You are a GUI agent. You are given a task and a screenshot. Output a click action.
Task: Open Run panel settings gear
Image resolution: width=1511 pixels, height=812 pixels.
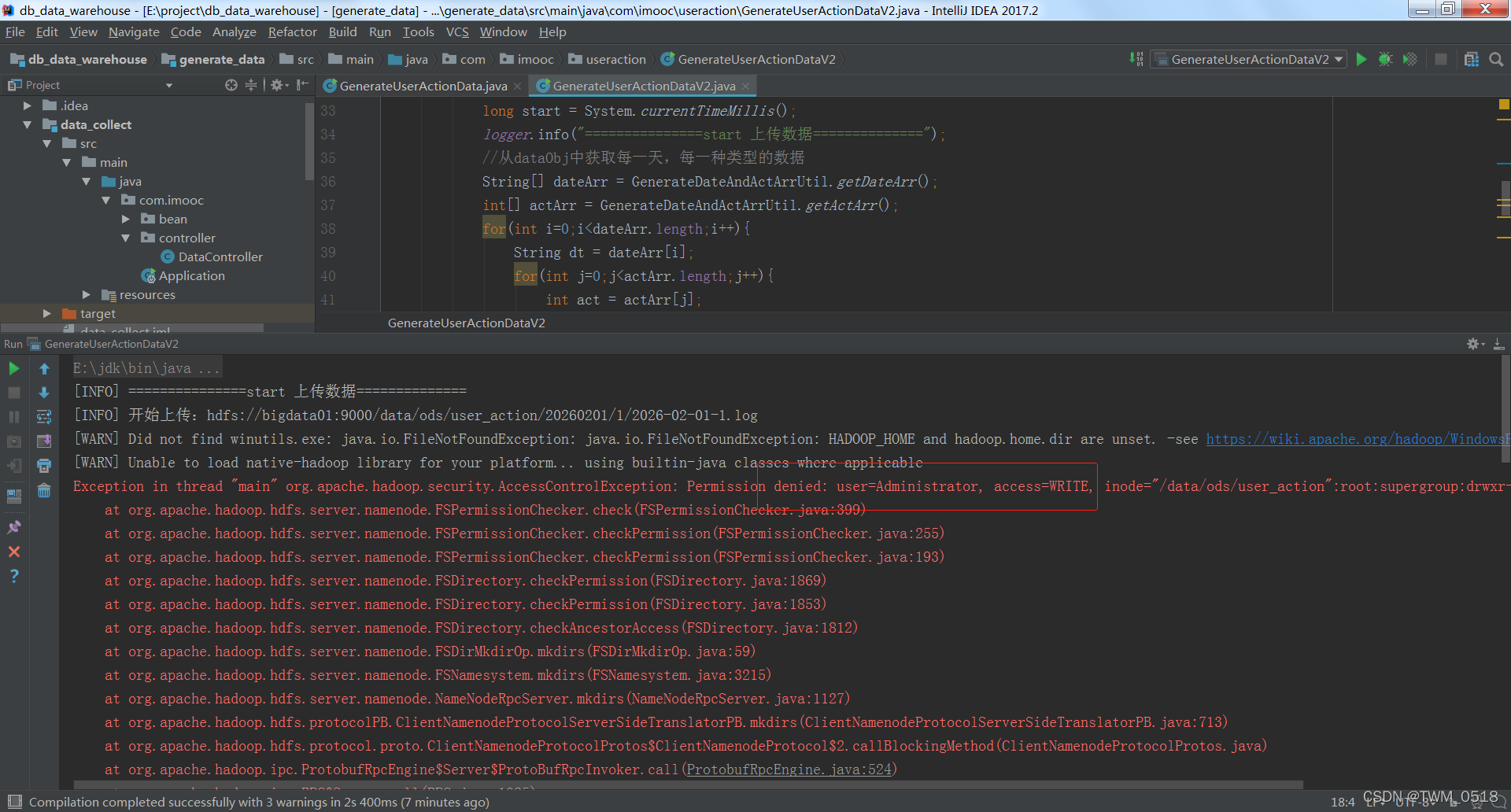(x=1475, y=344)
